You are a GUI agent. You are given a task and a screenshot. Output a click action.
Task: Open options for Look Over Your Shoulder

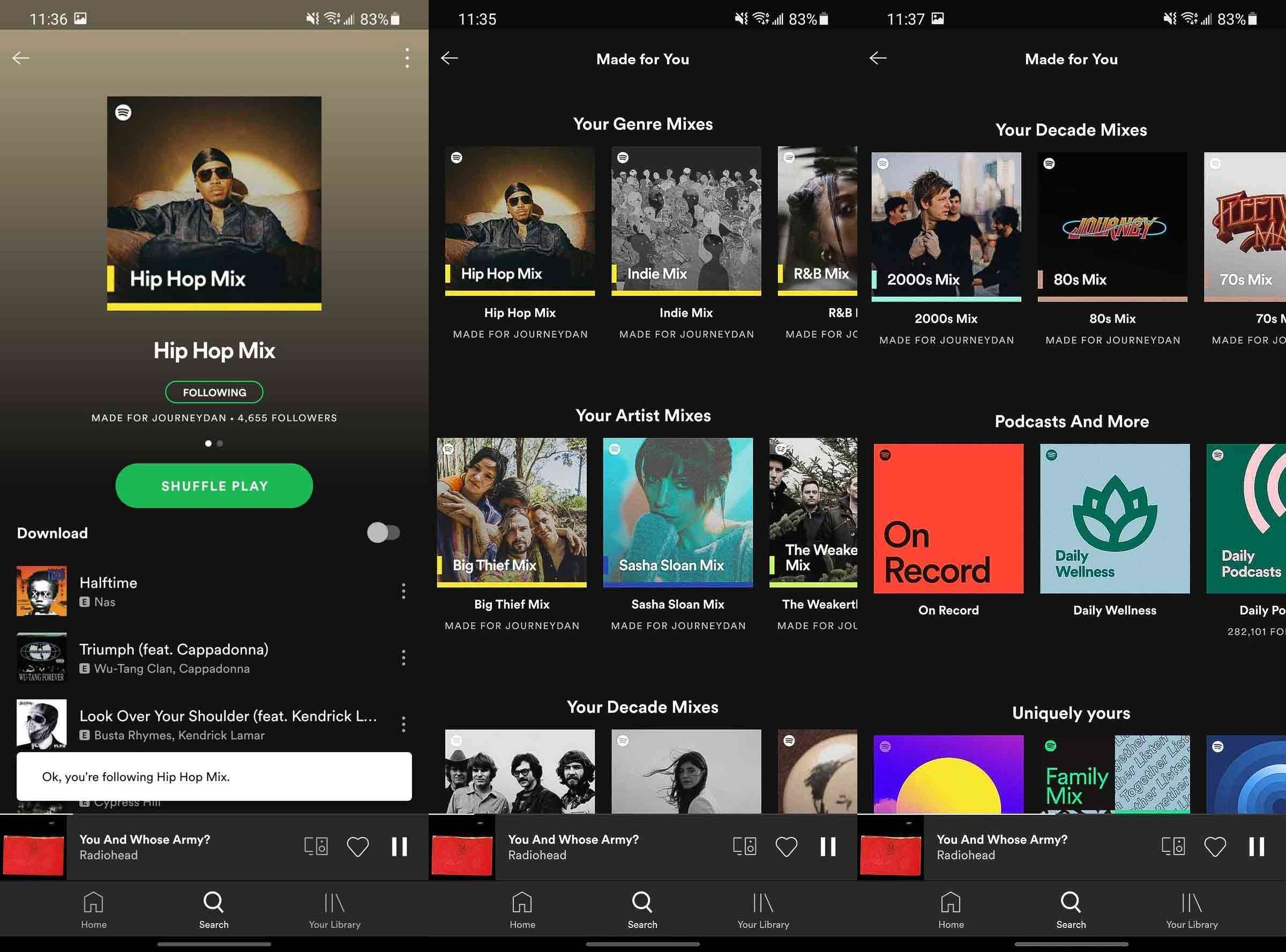click(x=403, y=724)
